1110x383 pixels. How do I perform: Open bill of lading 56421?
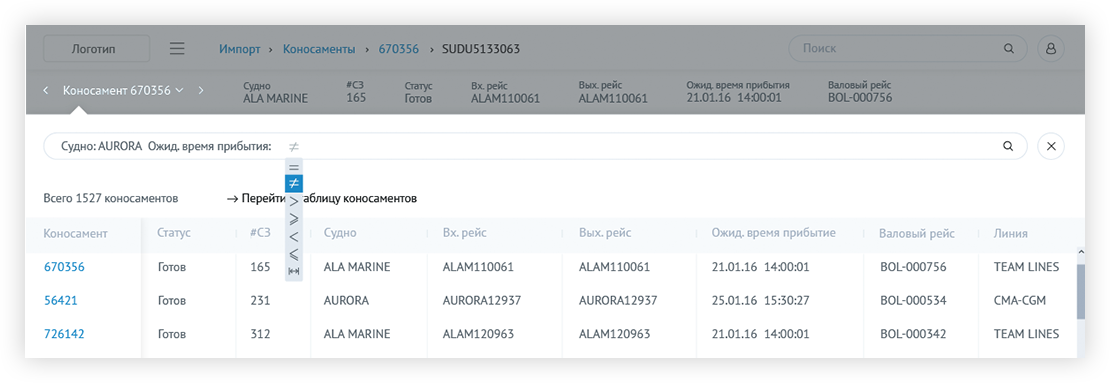(61, 300)
